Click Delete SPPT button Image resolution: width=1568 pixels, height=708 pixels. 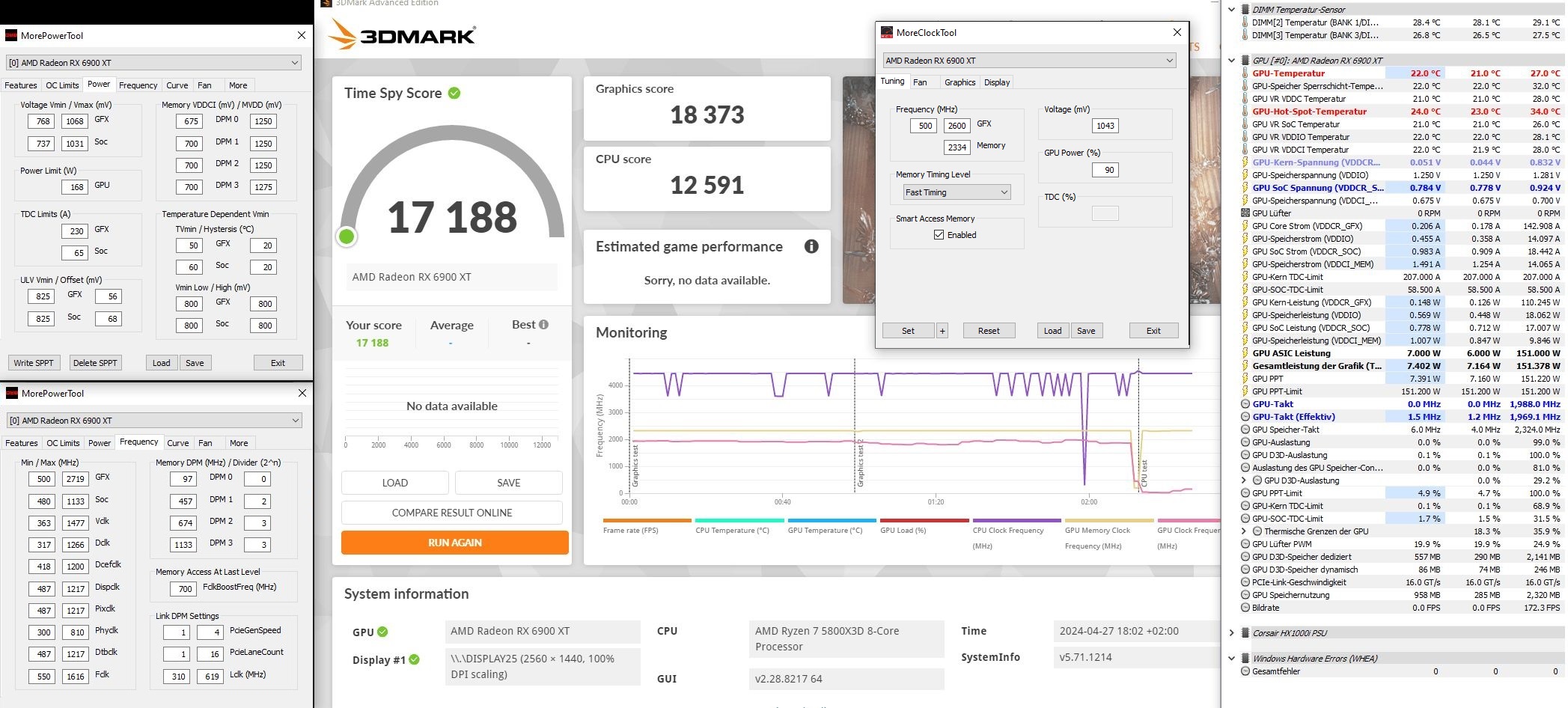click(x=95, y=363)
